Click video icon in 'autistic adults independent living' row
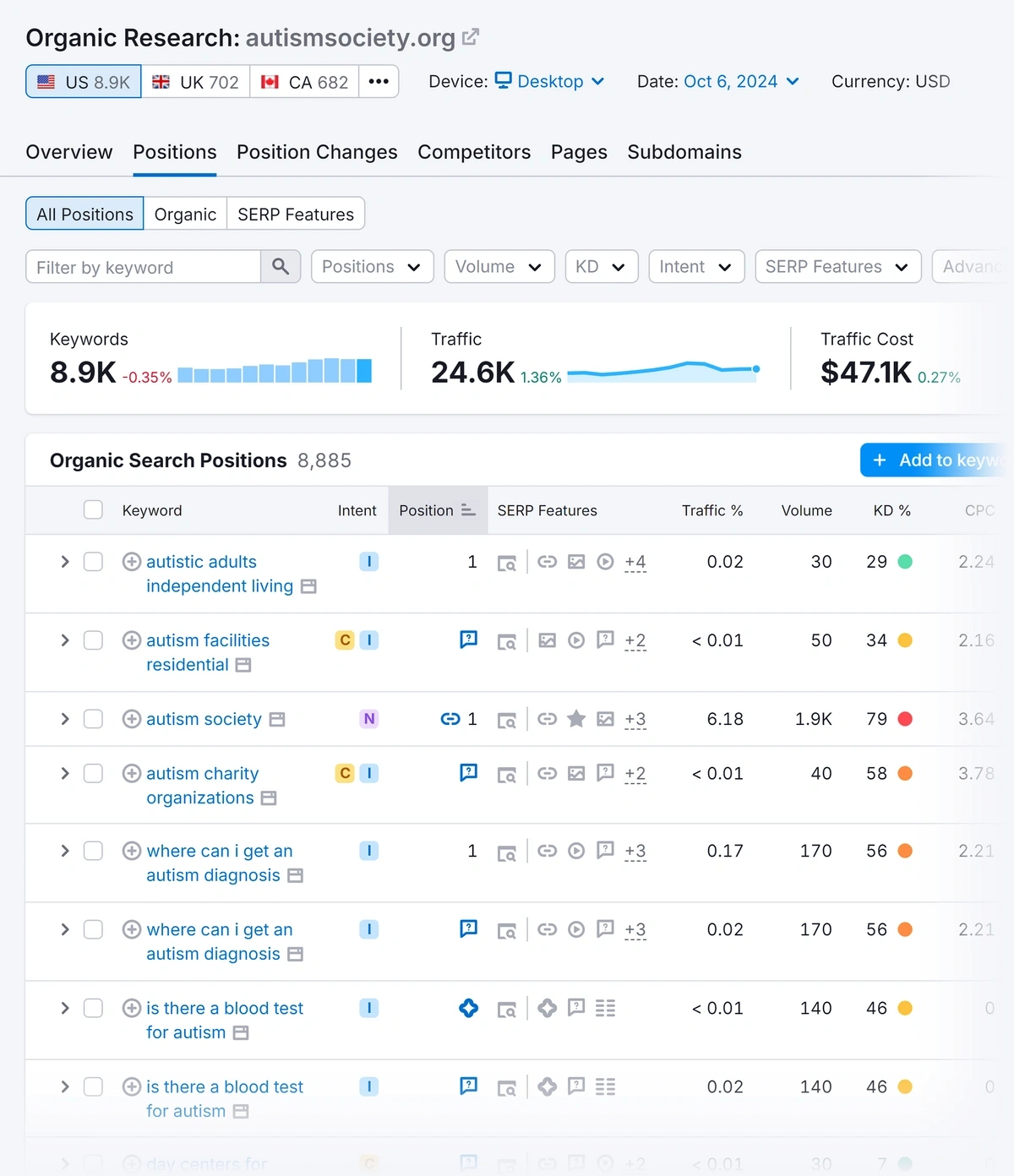This screenshot has width=1014, height=1176. (x=605, y=562)
